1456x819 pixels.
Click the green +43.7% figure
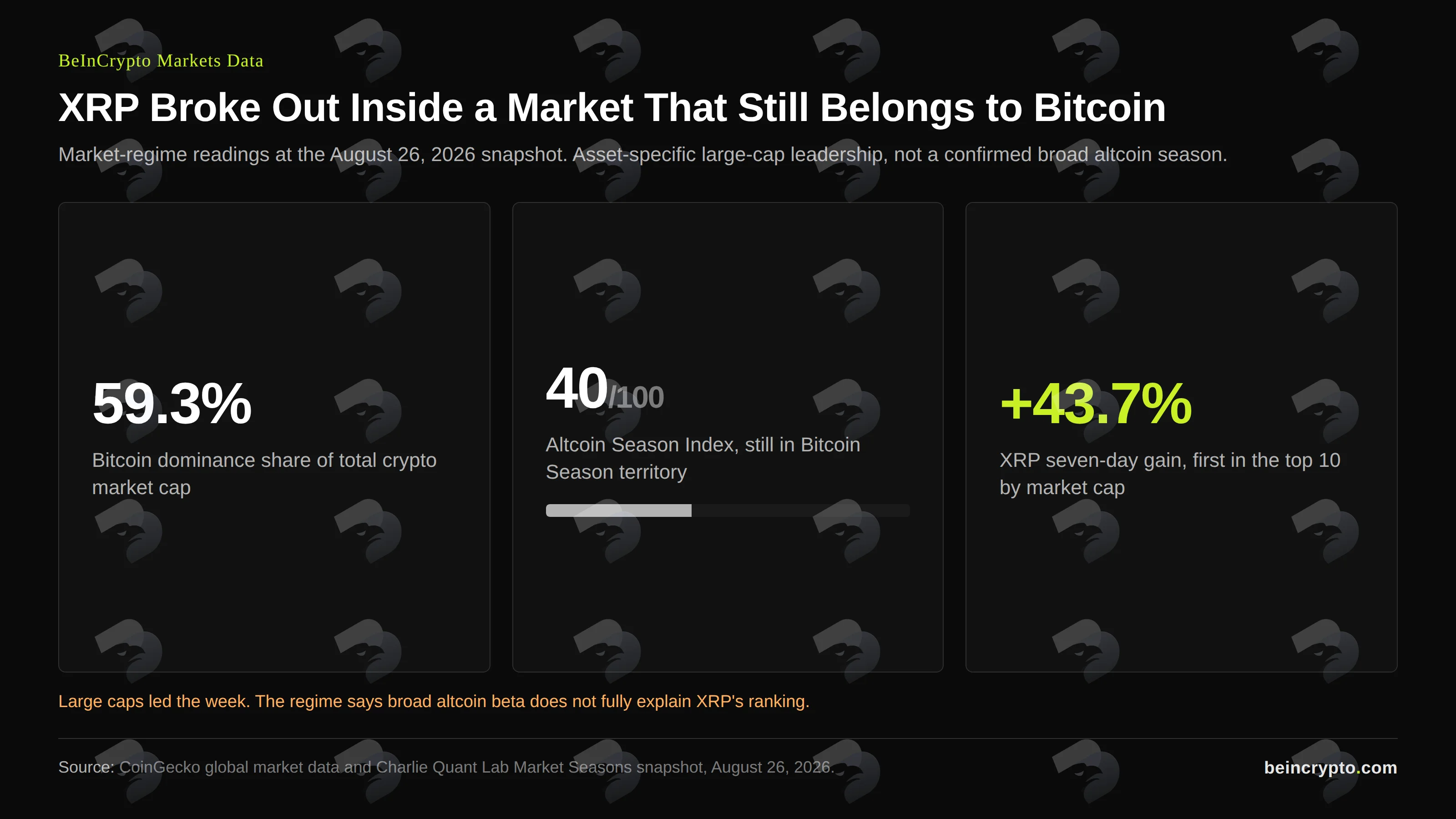click(x=1095, y=403)
